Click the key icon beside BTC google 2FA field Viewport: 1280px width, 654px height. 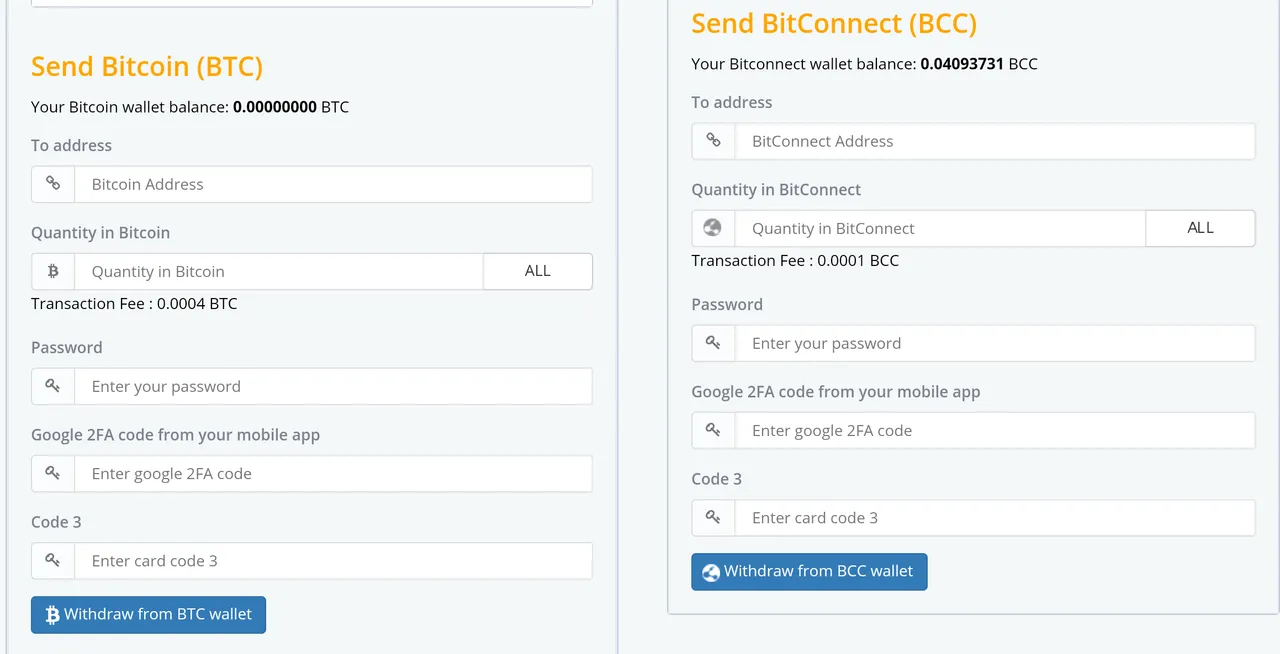53,473
